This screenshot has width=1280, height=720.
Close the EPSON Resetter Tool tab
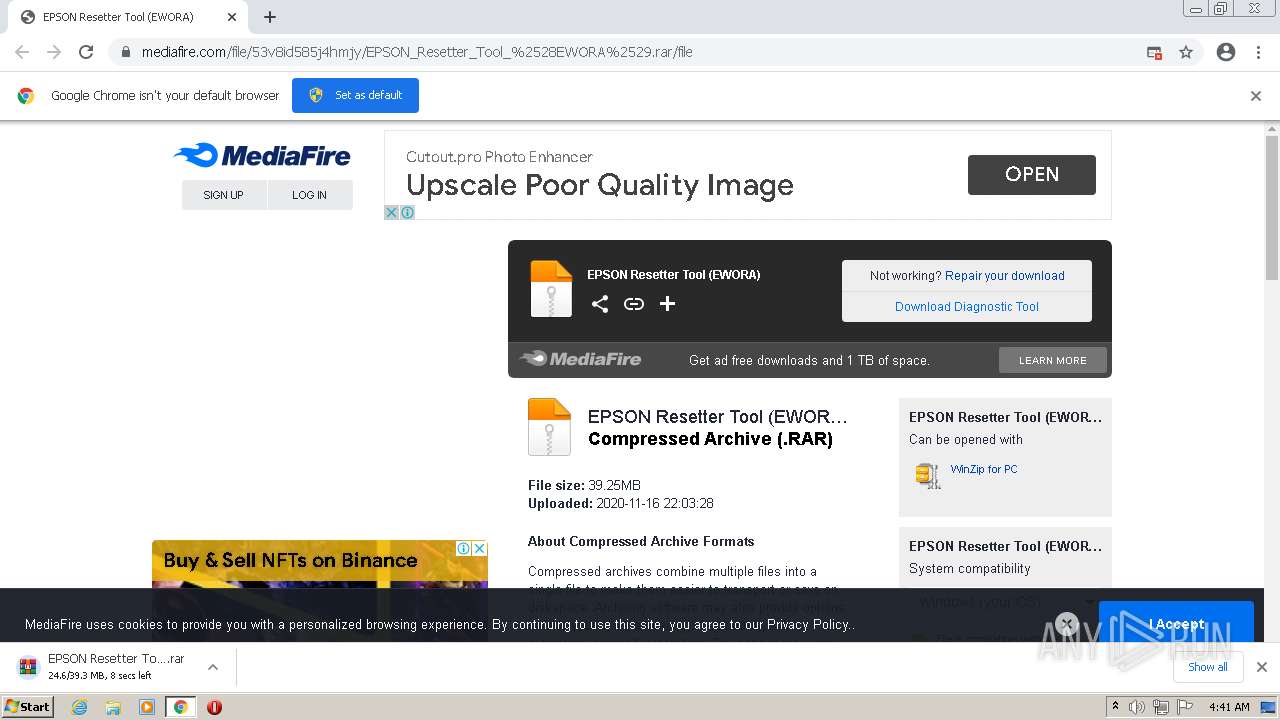(x=232, y=17)
